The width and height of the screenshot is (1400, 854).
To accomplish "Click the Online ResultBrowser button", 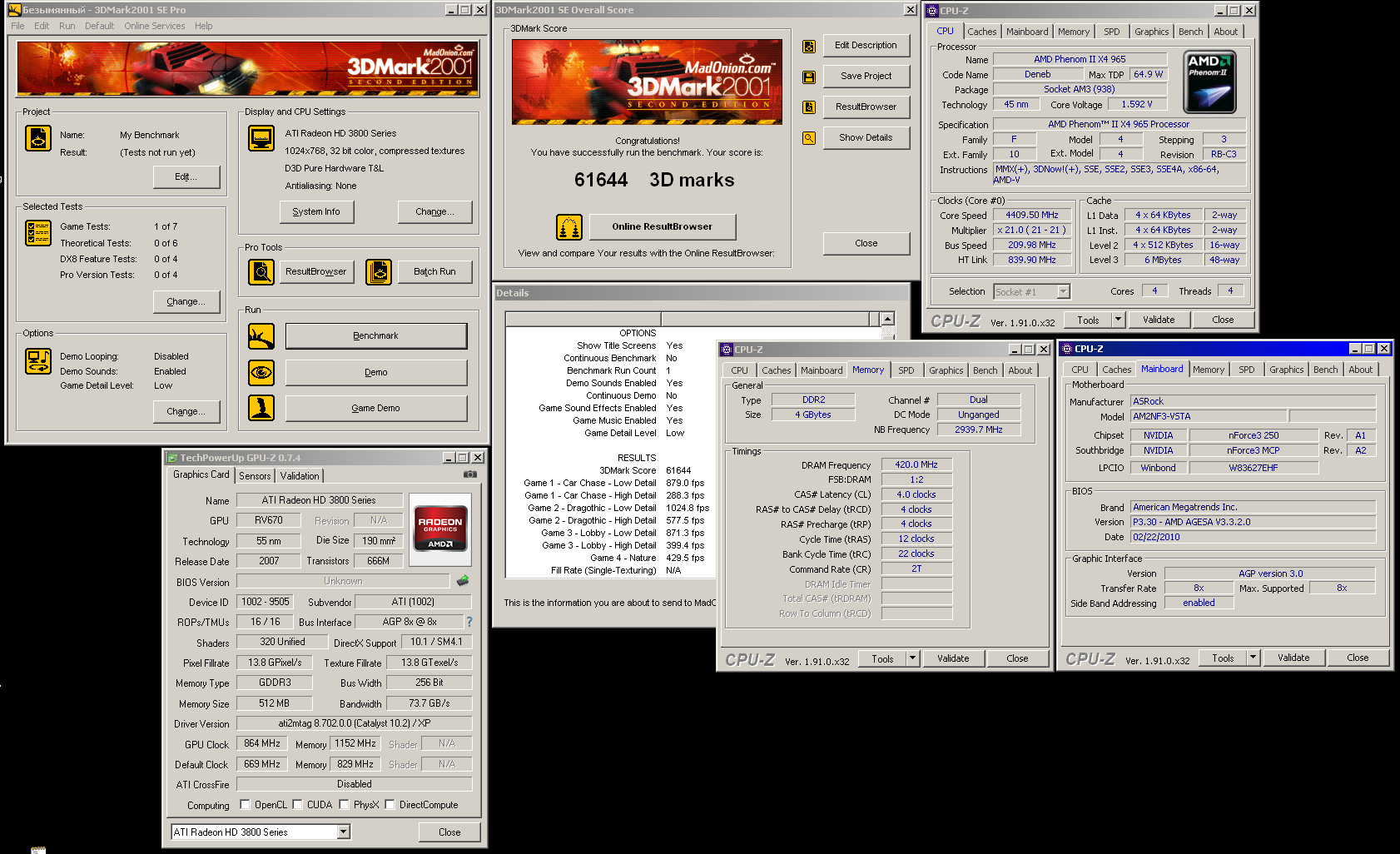I will click(663, 226).
